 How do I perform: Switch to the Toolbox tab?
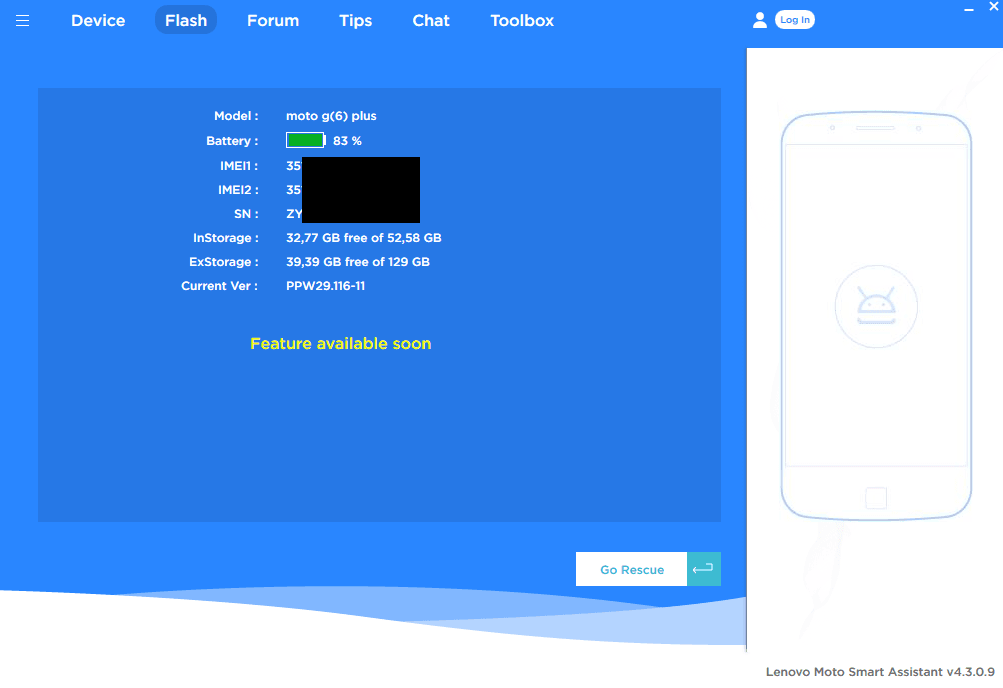coord(522,20)
